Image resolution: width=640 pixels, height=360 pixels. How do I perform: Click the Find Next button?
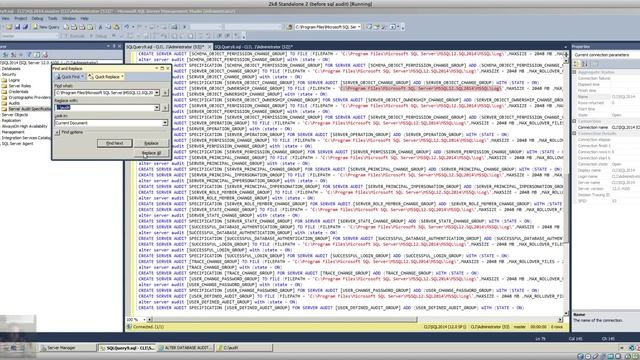[115, 143]
